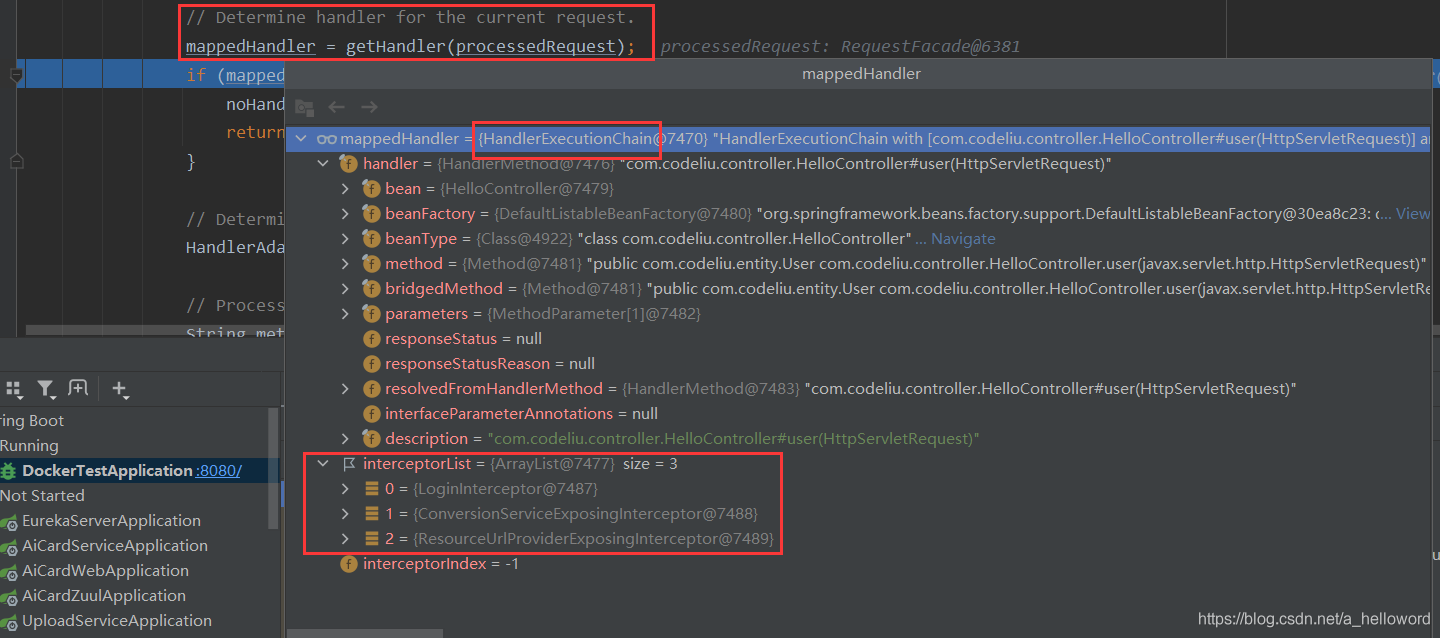Select the Running group in services tree

pyautogui.click(x=29, y=446)
